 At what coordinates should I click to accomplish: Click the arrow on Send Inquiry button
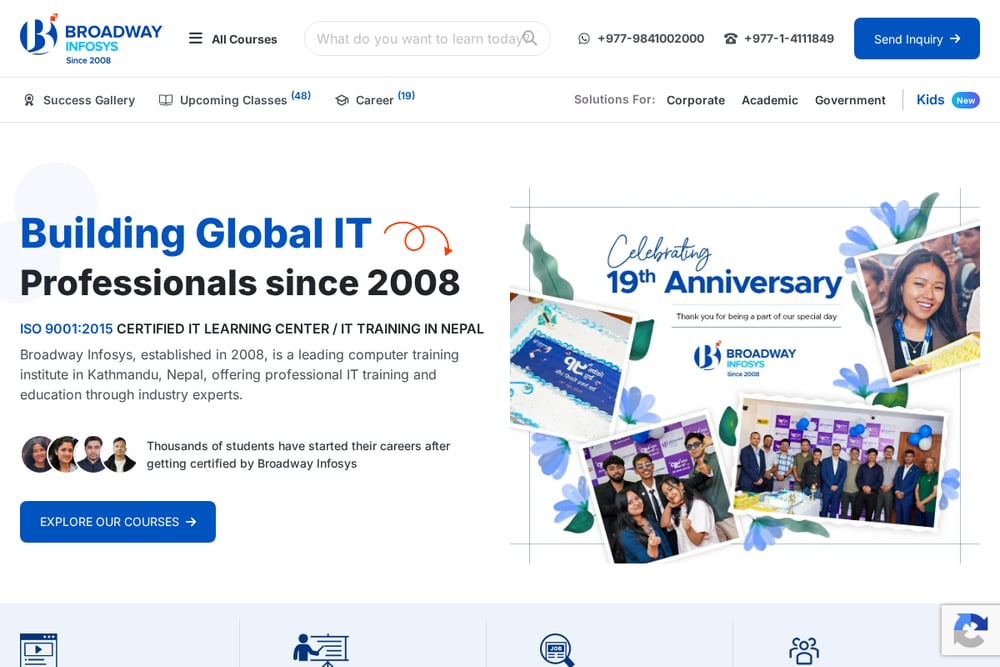[955, 38]
